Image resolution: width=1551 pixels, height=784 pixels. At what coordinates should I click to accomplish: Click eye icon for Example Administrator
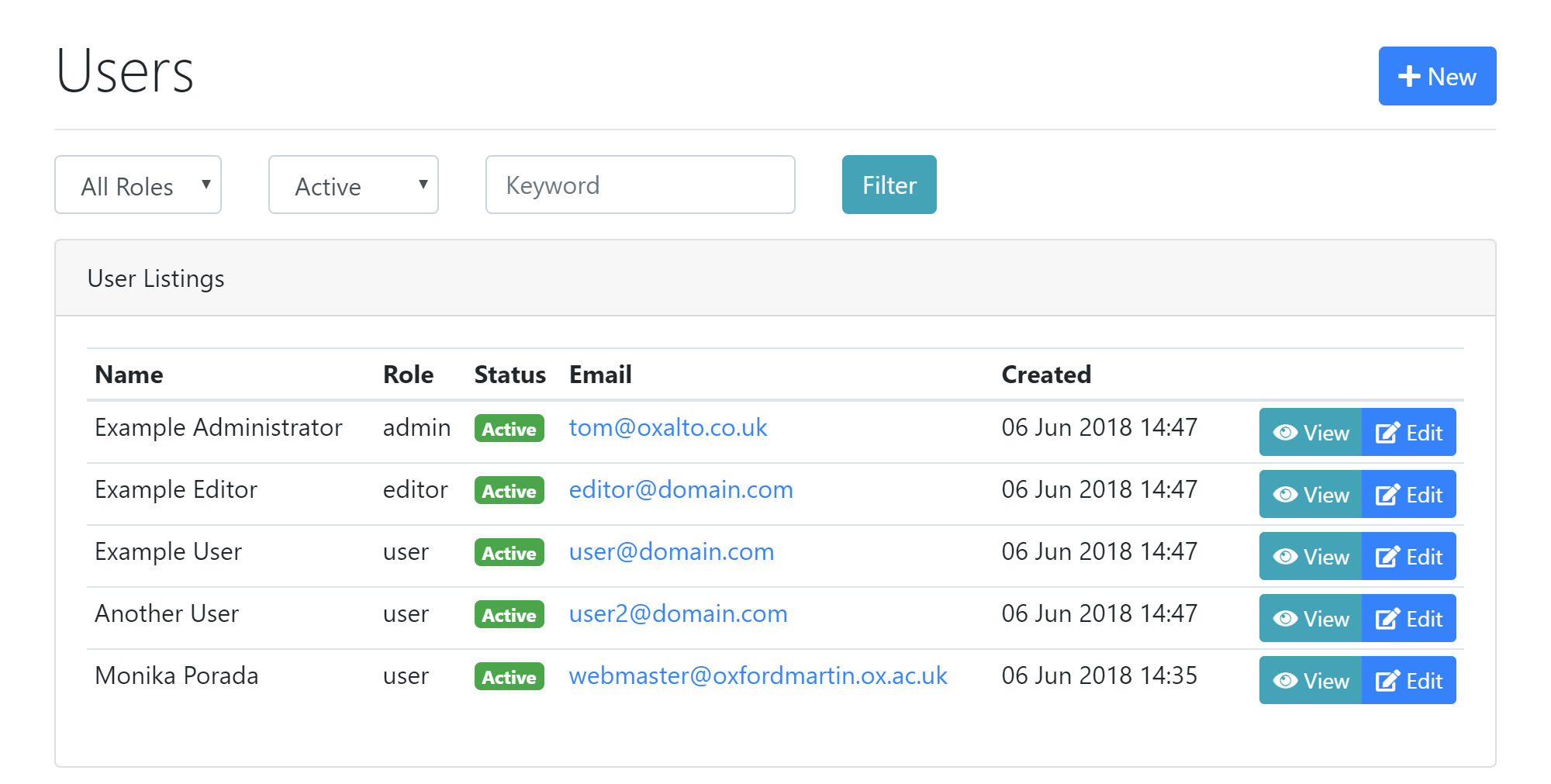1285,433
